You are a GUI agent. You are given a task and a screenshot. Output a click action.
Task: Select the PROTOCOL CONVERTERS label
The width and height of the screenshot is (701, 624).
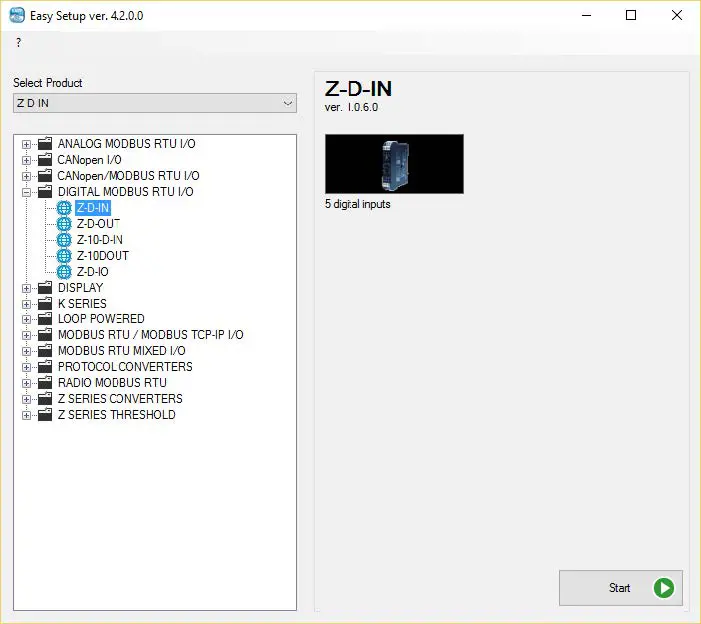tap(125, 367)
